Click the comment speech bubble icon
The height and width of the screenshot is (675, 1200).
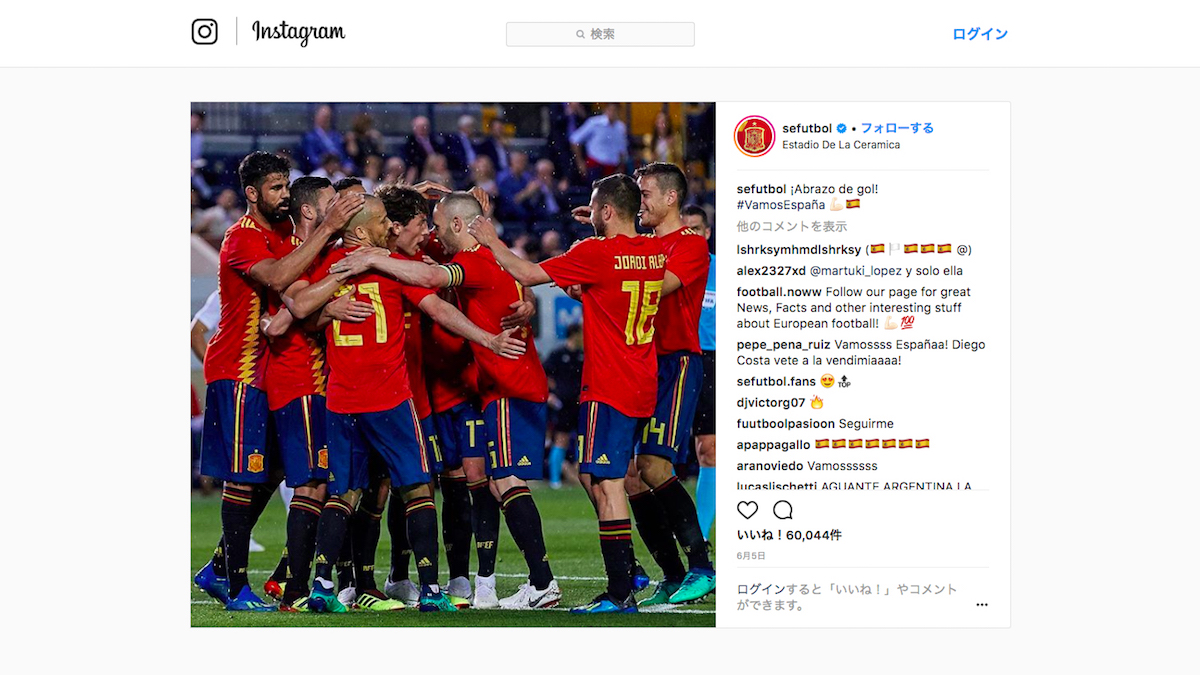tap(783, 510)
